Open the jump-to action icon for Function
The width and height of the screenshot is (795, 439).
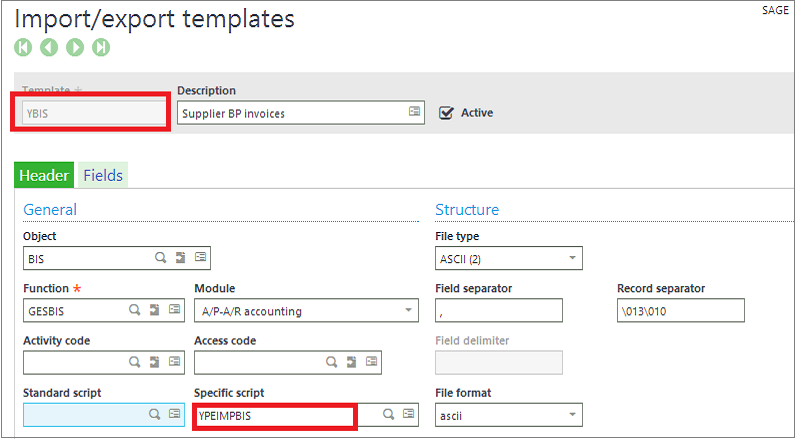click(x=155, y=310)
